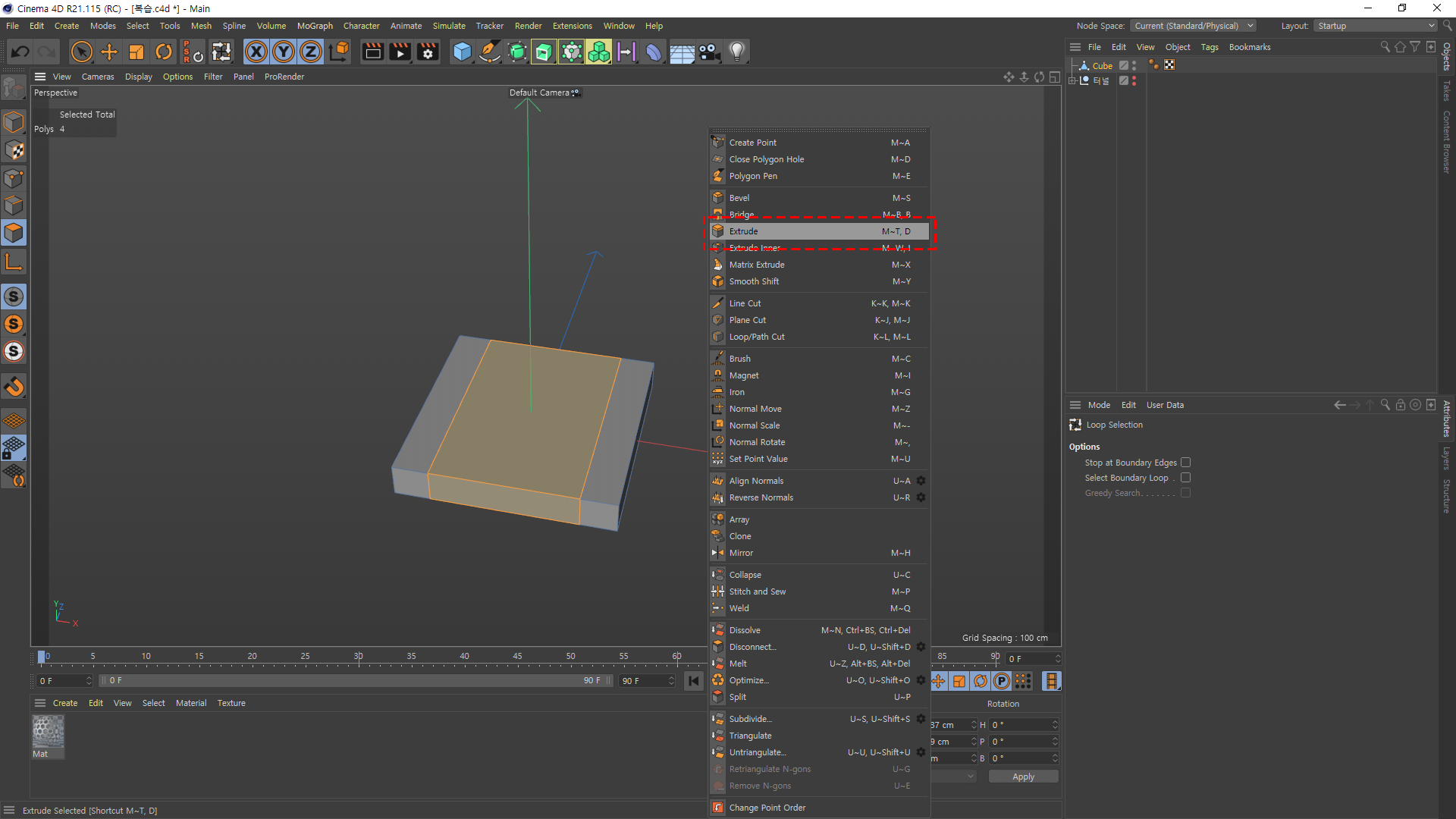Click the Cube primitive icon
The height and width of the screenshot is (819, 1456).
point(462,52)
